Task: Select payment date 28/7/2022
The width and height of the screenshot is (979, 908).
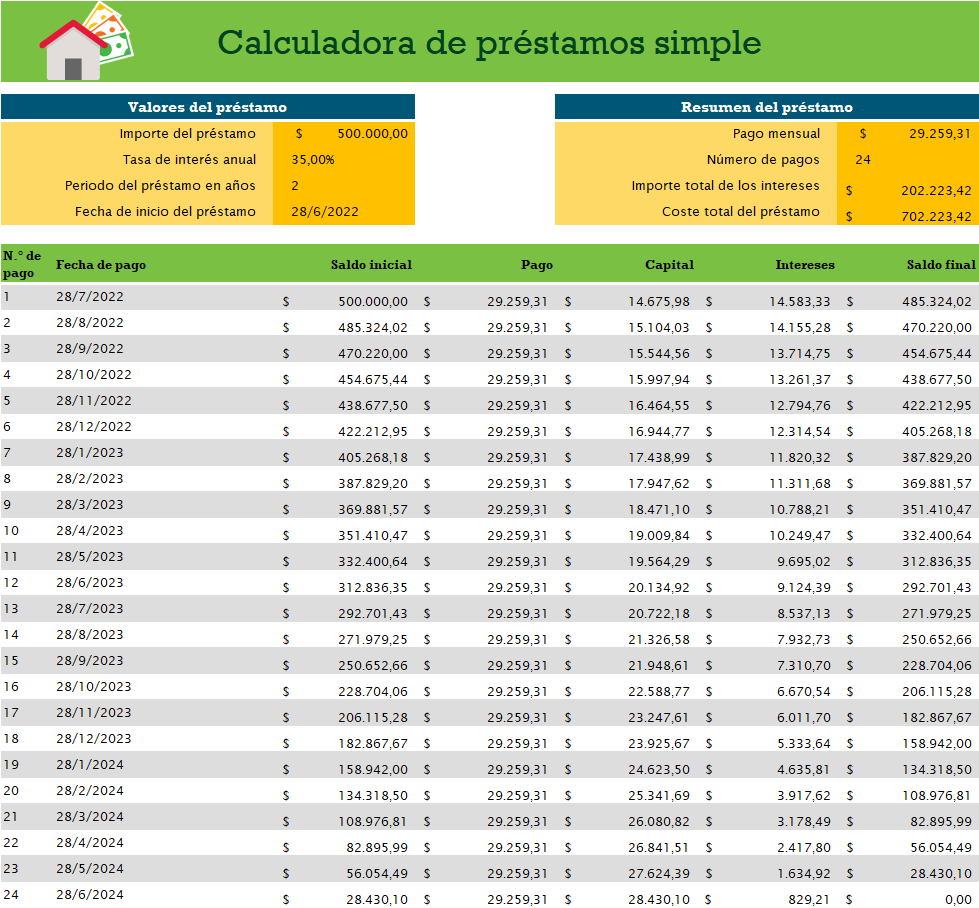Action: tap(90, 297)
